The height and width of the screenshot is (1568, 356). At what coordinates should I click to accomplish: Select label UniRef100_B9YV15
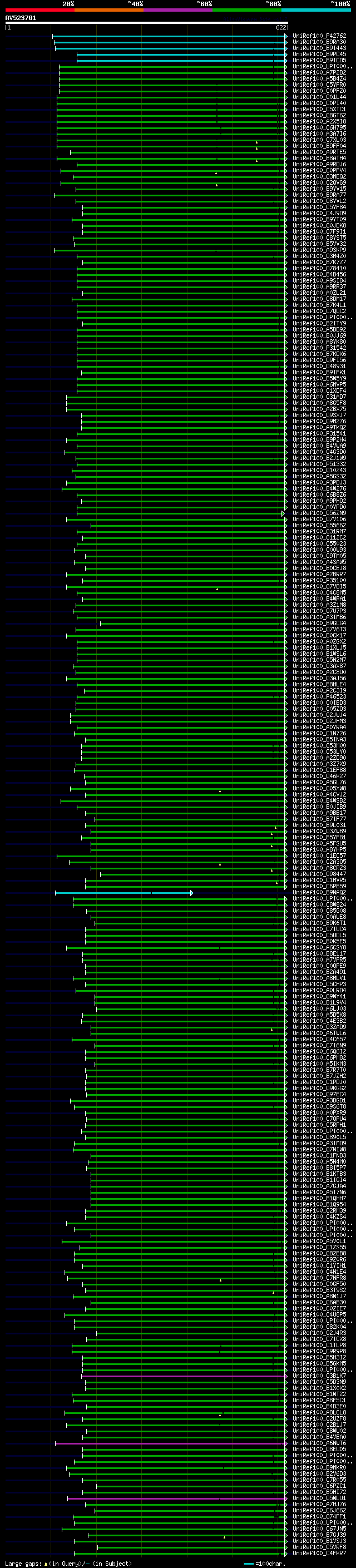coord(319,189)
